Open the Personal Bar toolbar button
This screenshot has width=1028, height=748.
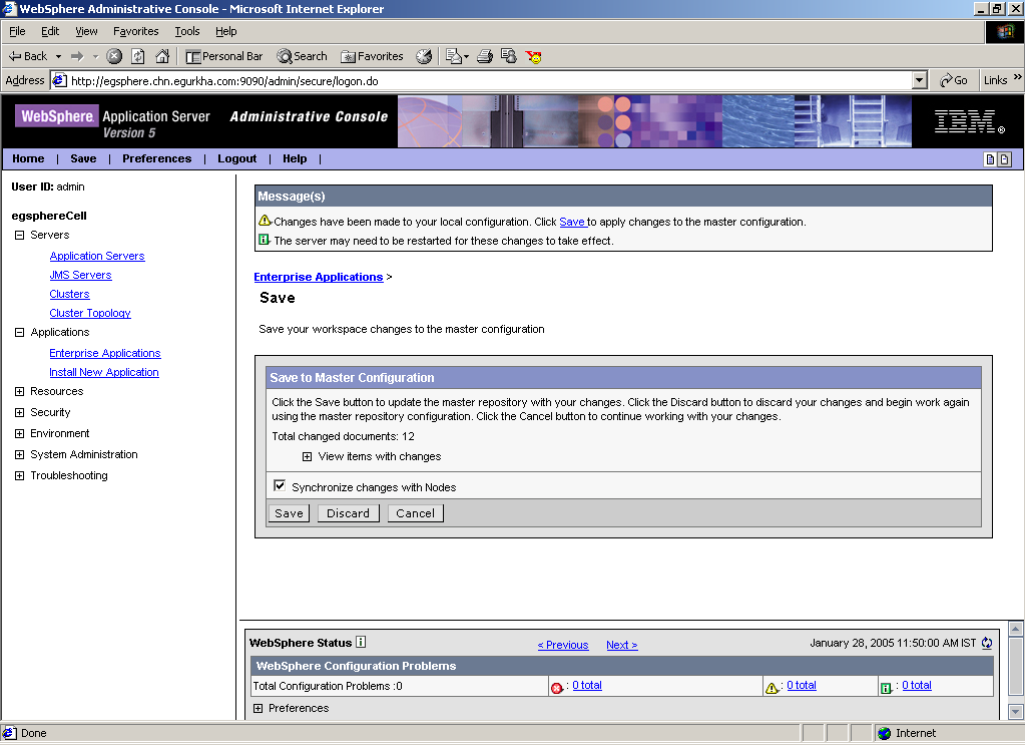pos(224,56)
